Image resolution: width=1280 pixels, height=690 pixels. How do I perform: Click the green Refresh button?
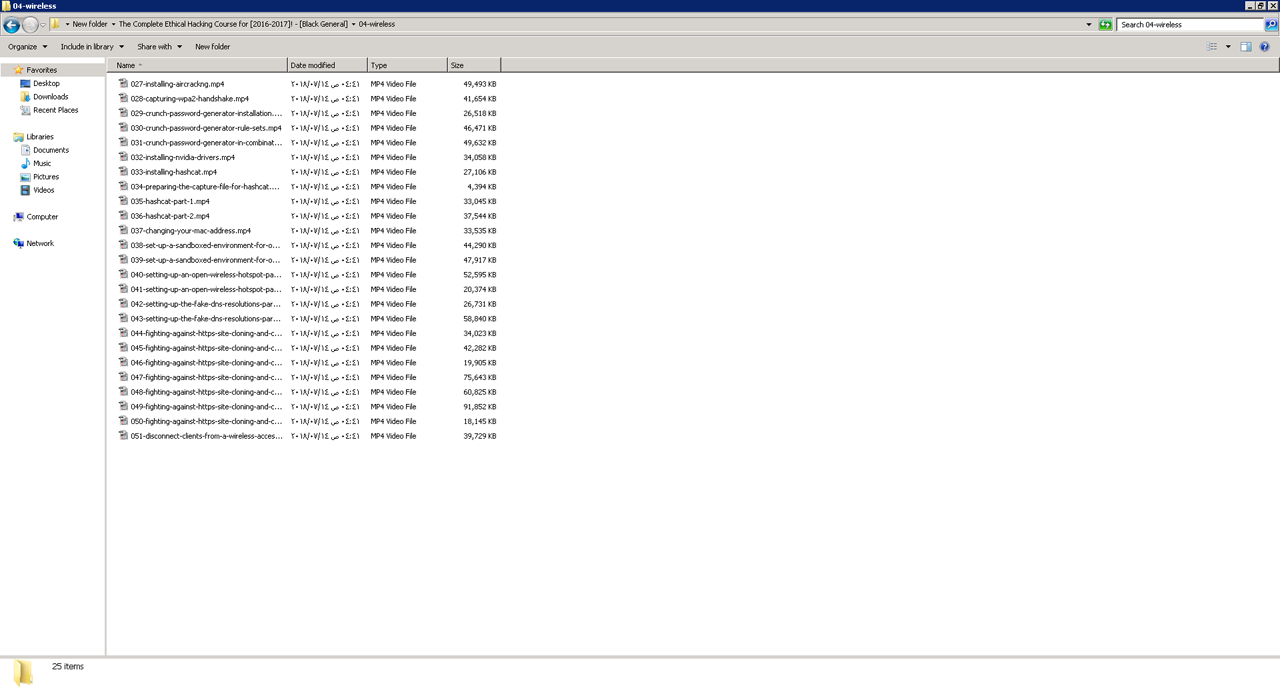pos(1105,25)
